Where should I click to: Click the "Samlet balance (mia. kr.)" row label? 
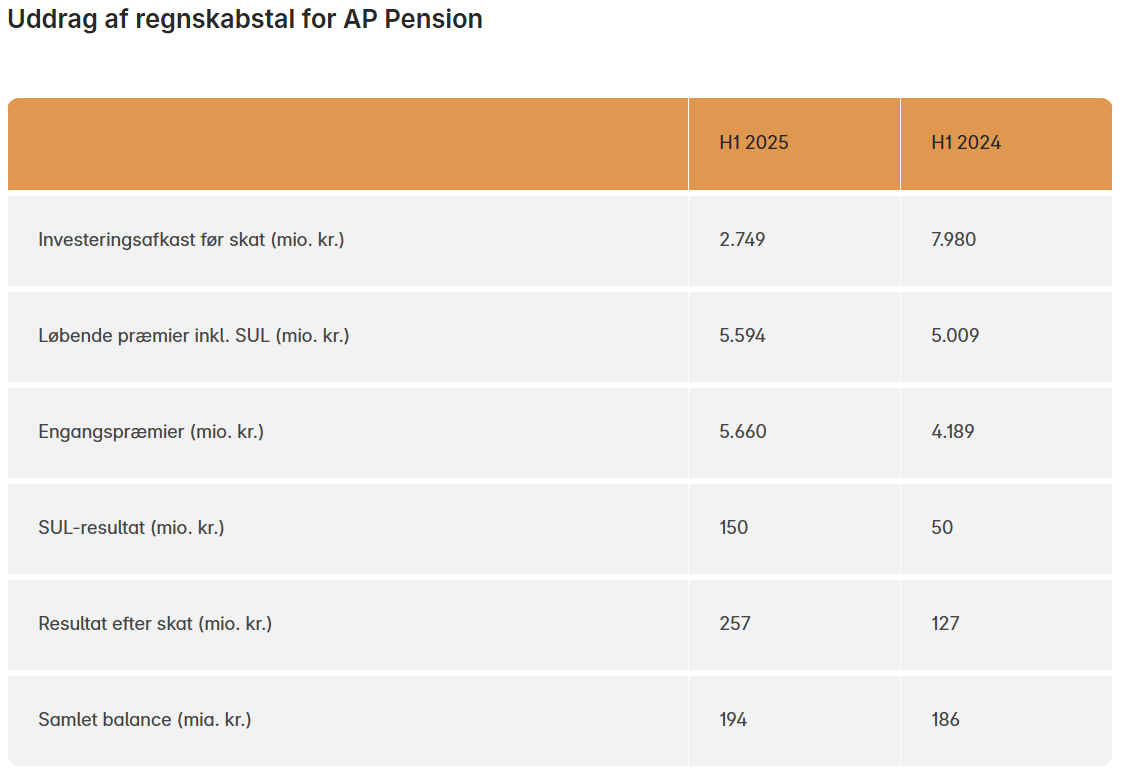(145, 720)
